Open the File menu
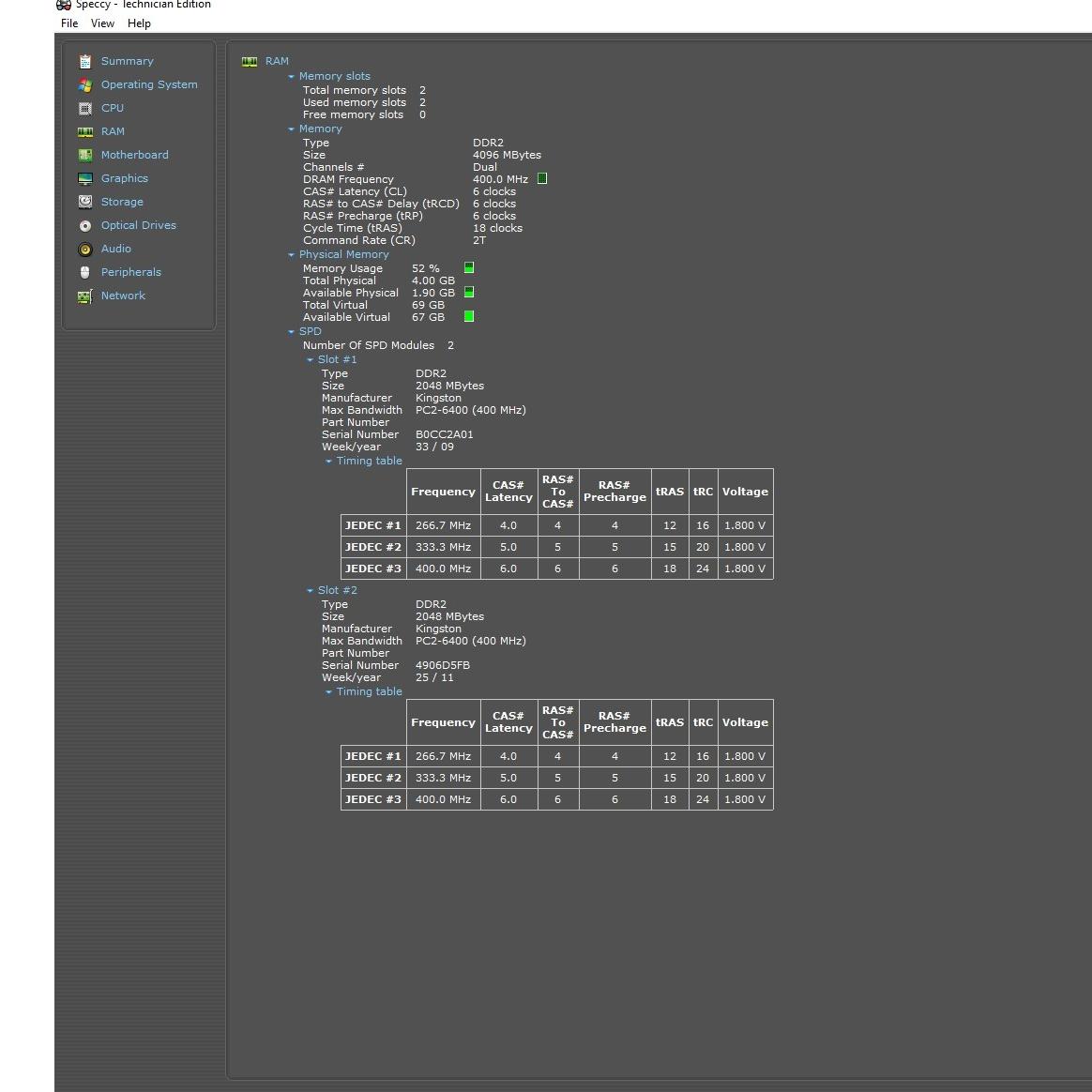This screenshot has height=1092, width=1092. pos(69,23)
